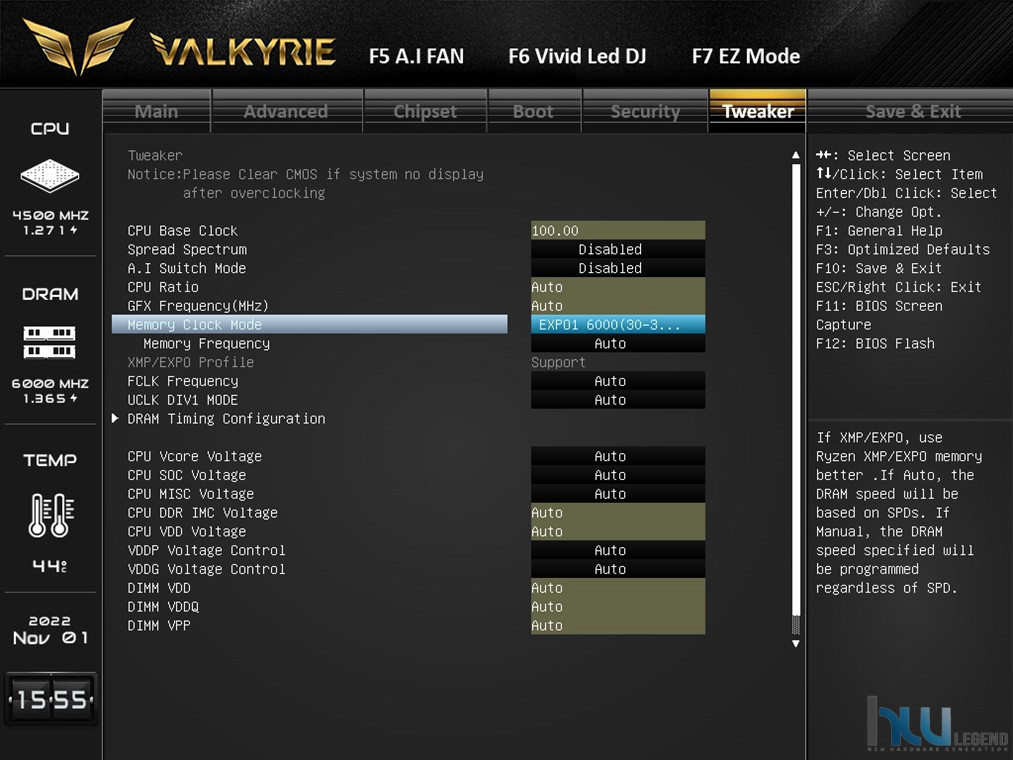Select the GFX Frequency(MHz) label
Screen dimensions: 1013x760
198,306
